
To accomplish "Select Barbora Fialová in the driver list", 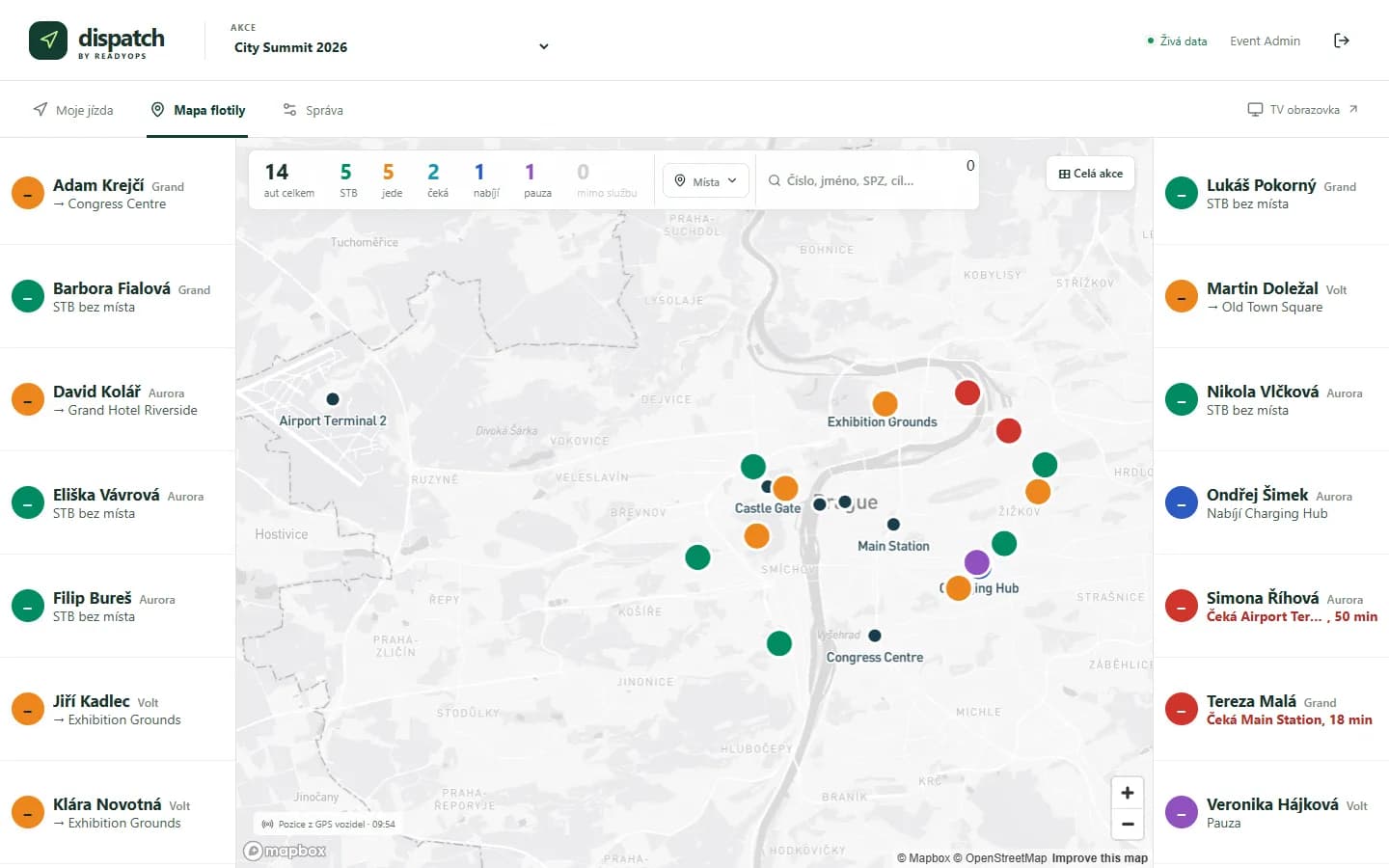I will point(118,296).
